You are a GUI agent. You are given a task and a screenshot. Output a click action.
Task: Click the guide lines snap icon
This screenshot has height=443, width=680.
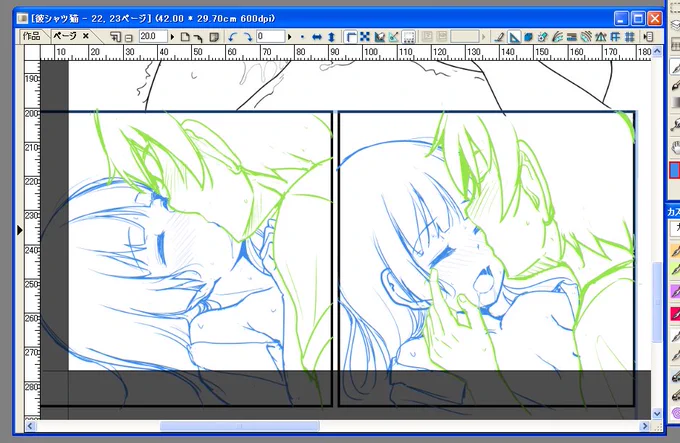615,37
